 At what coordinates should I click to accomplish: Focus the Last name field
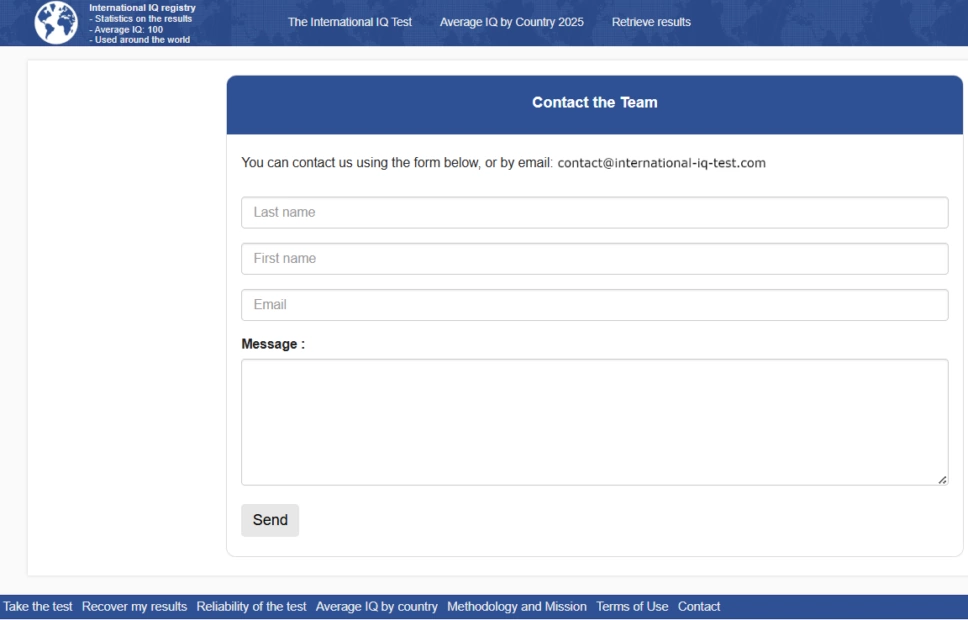click(x=594, y=213)
